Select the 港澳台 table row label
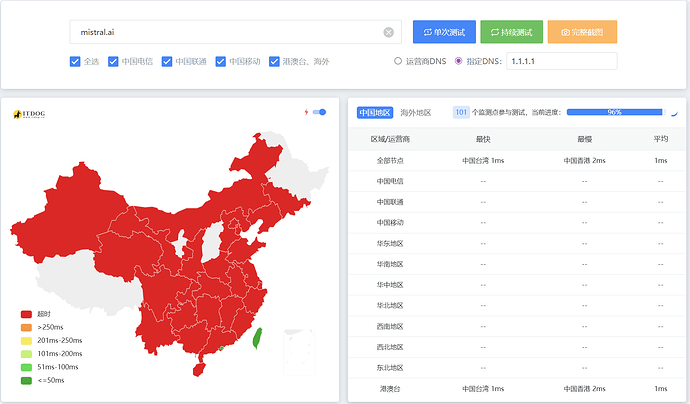This screenshot has height=404, width=690. coord(390,389)
